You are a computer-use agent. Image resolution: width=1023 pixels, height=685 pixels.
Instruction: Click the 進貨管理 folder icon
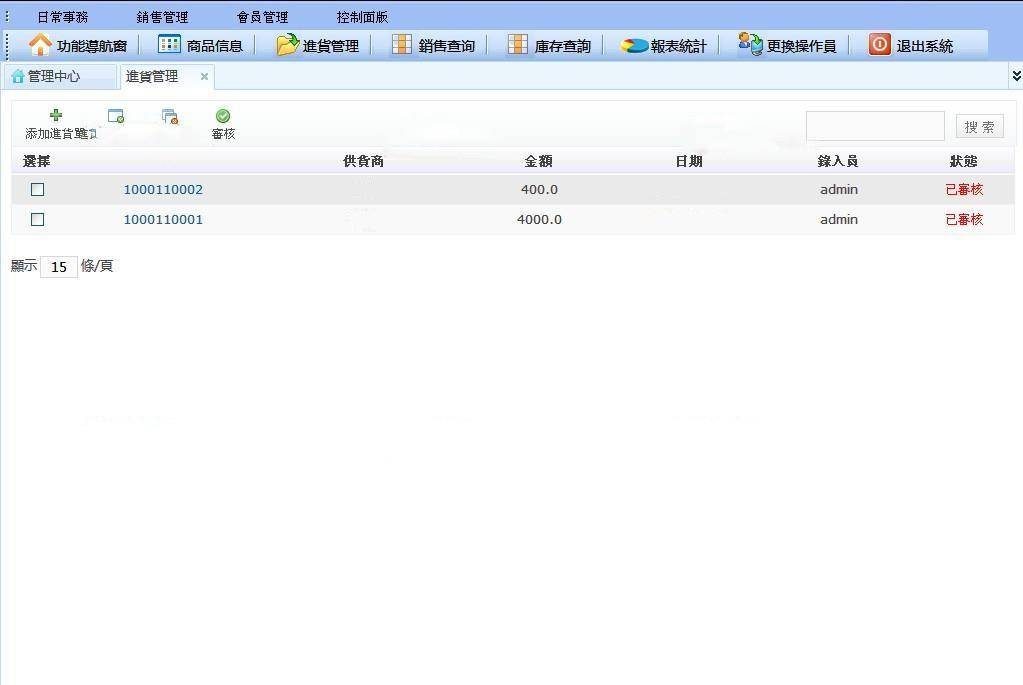click(x=287, y=44)
